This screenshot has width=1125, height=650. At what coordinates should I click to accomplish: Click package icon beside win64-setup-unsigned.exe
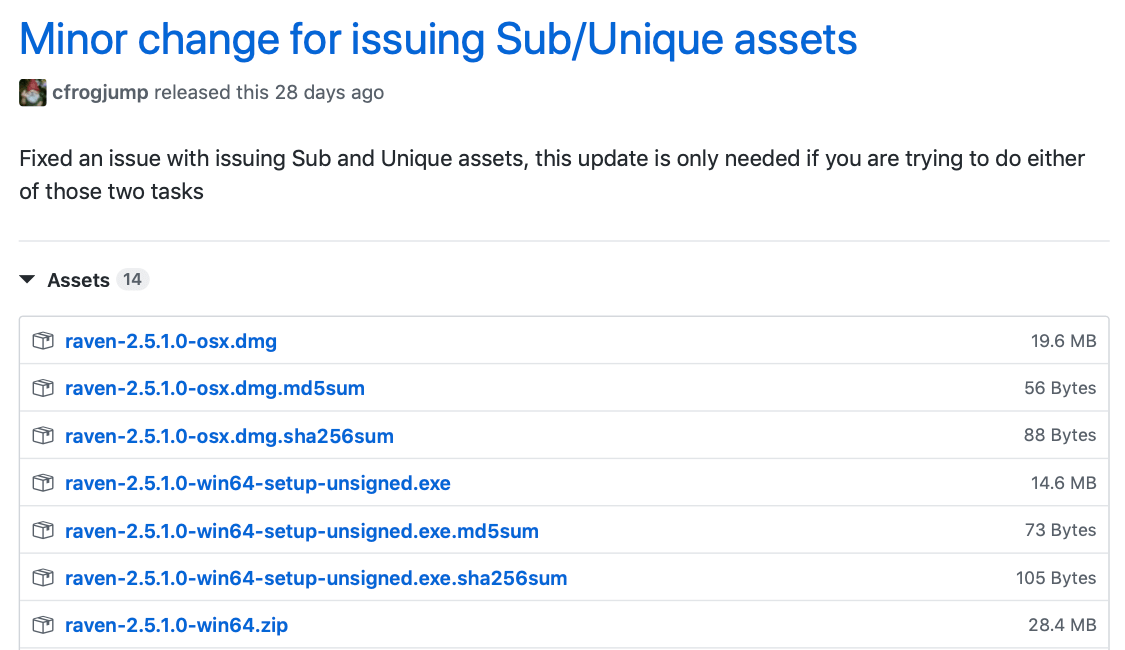pyautogui.click(x=42, y=483)
